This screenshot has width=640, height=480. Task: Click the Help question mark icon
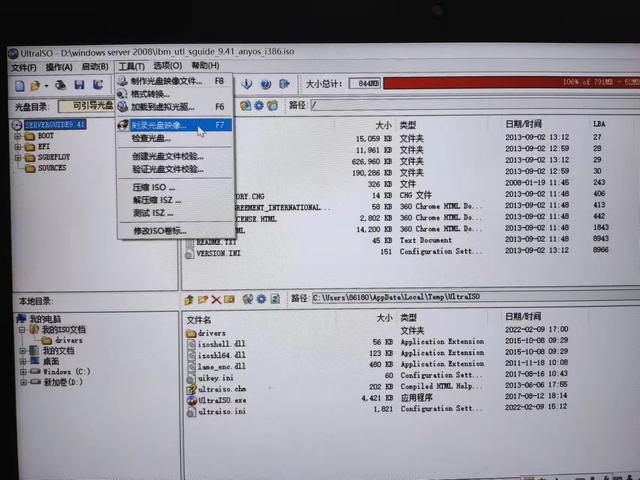pos(266,84)
